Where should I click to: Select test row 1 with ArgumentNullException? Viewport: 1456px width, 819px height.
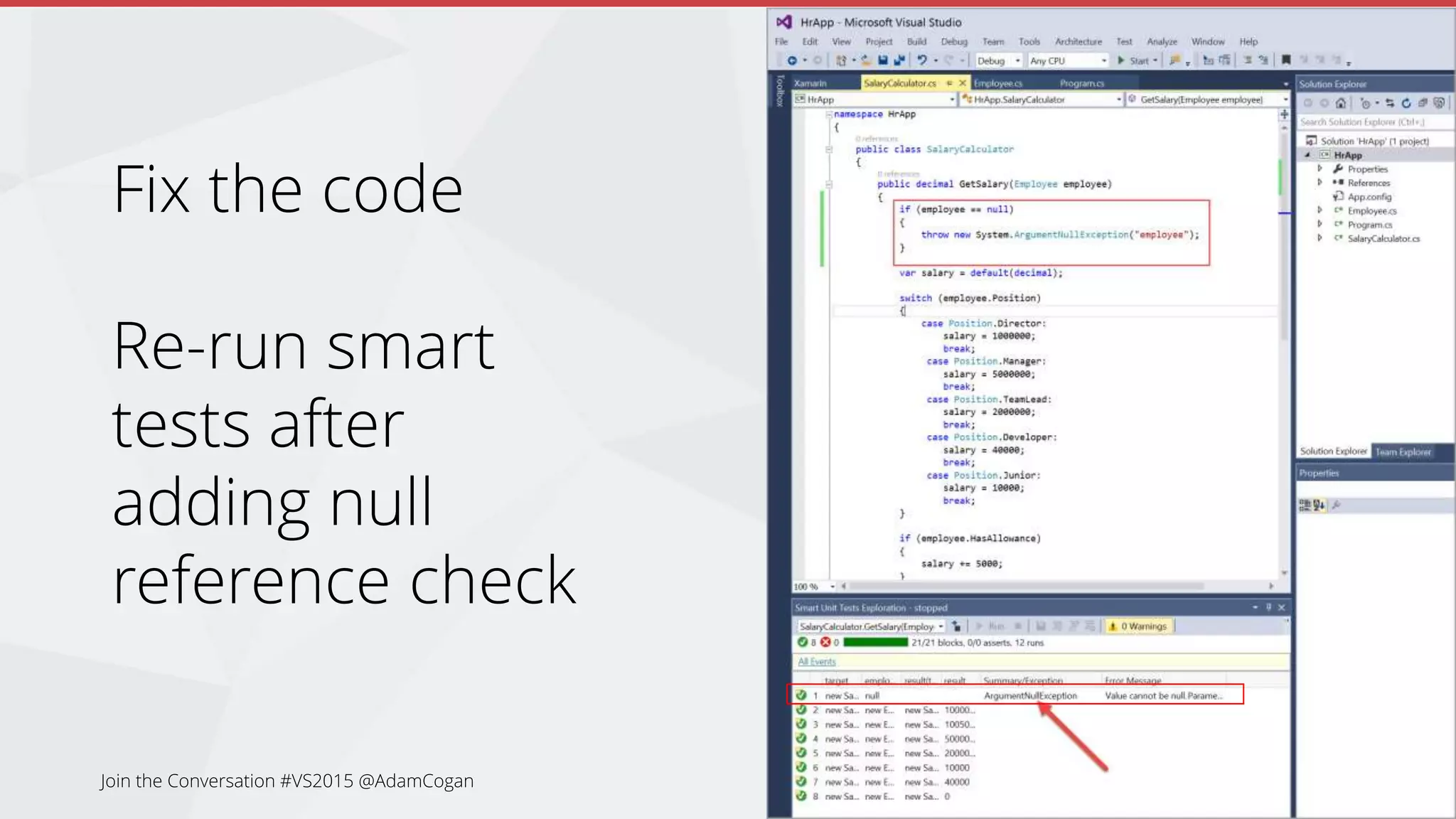point(1015,695)
